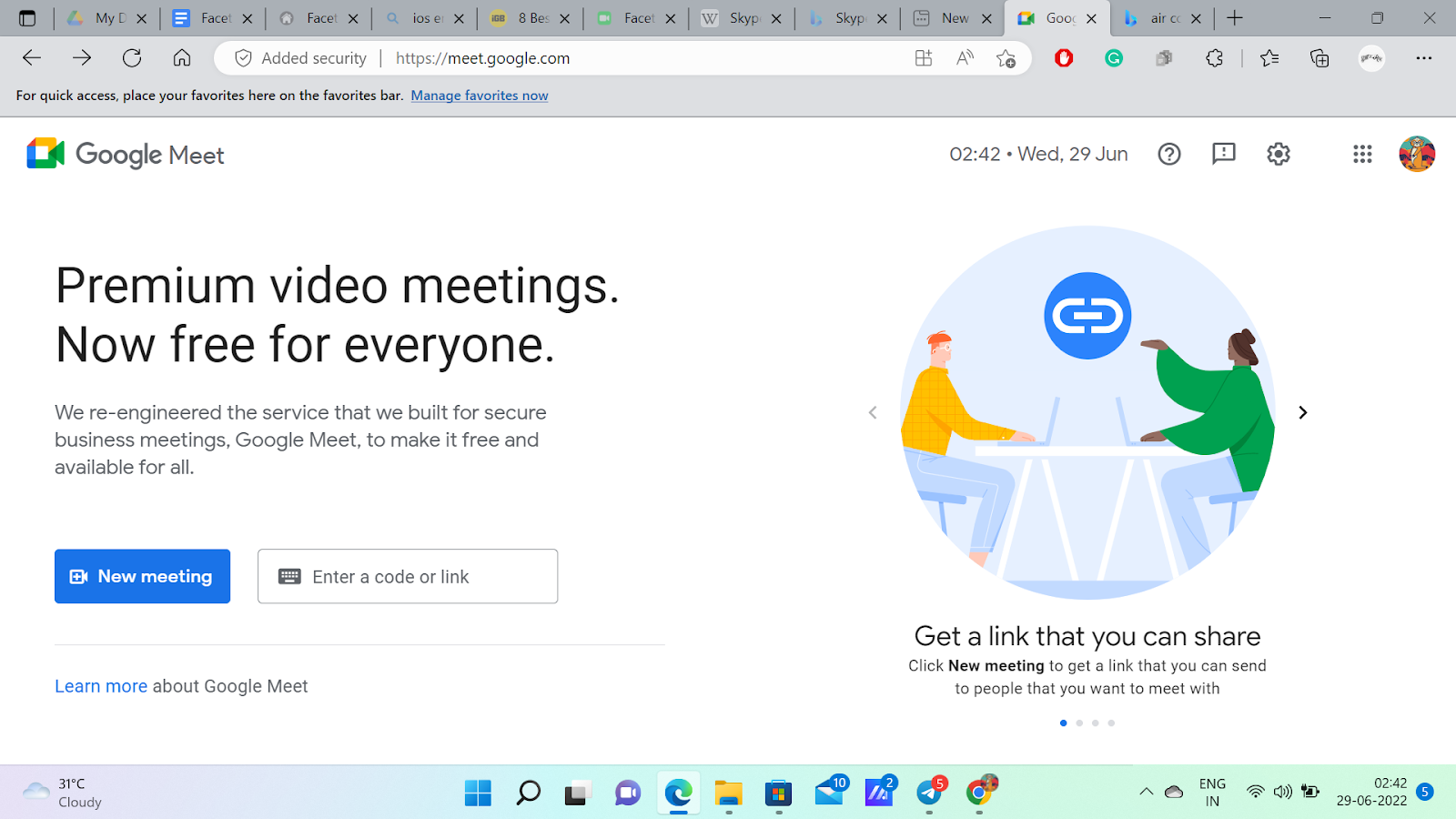
Task: Close the active Google Meet tab
Action: click(x=1091, y=18)
